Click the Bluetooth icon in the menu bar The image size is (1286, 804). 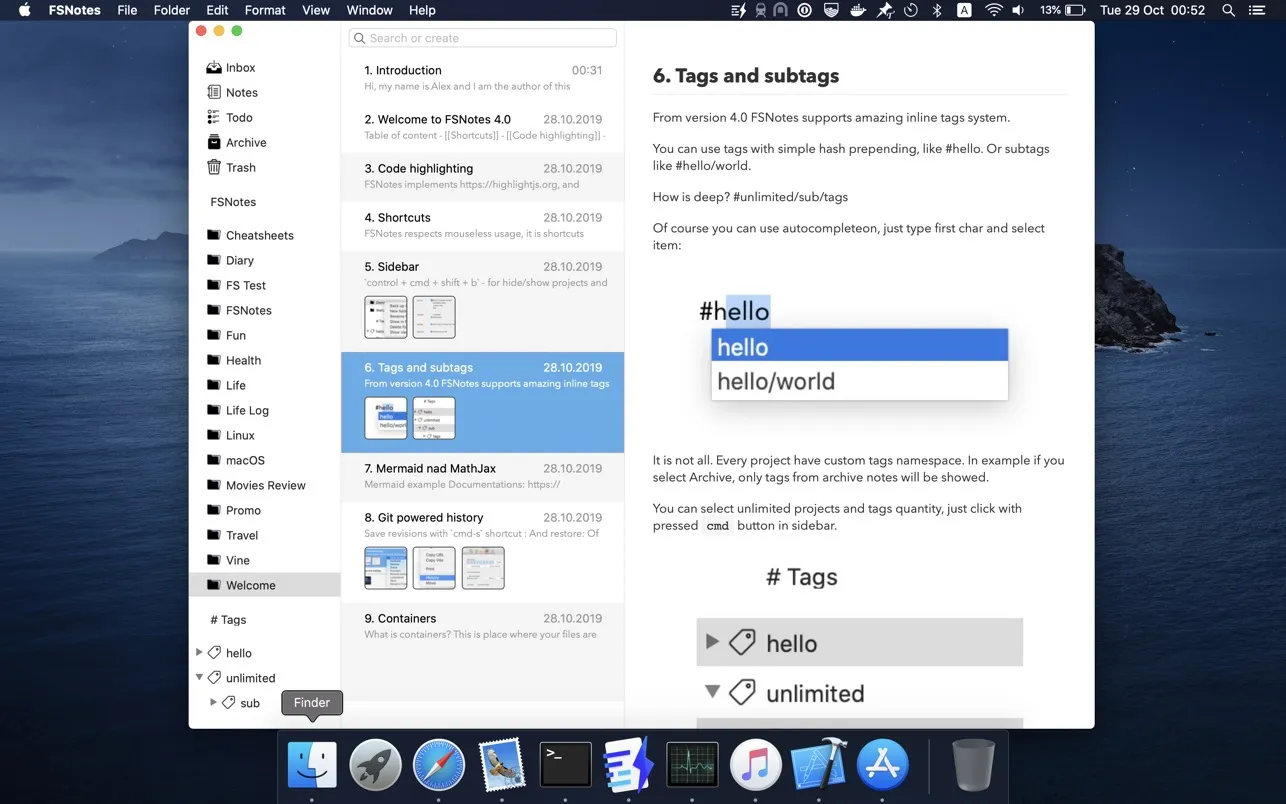[935, 10]
